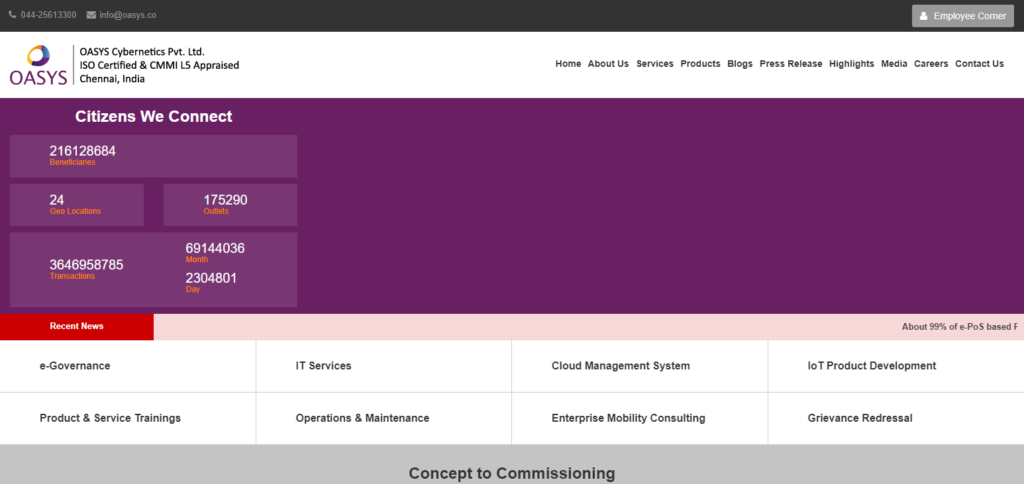
Task: Go to Home in the navigation
Action: [568, 64]
